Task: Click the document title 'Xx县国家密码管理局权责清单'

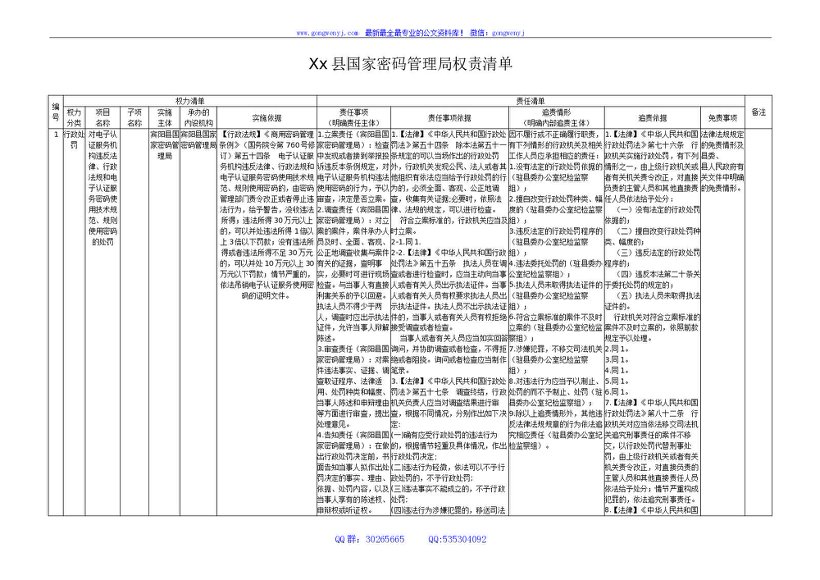Action: coord(410,64)
